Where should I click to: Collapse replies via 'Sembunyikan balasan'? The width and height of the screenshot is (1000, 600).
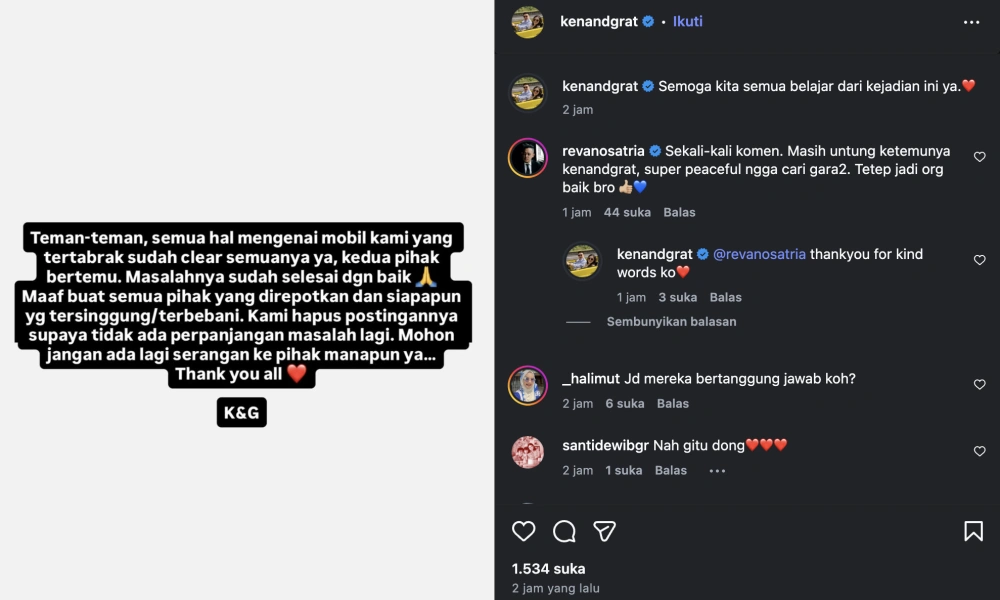point(671,321)
